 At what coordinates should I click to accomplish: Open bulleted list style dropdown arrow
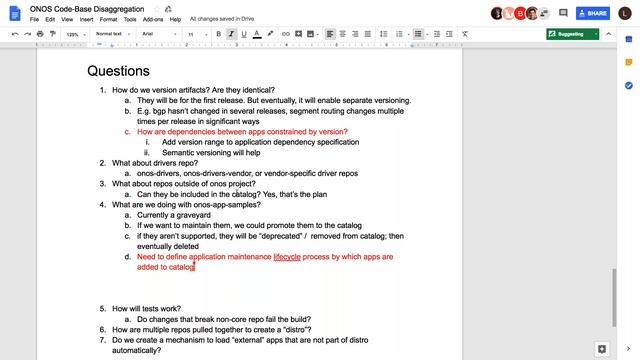[x=427, y=35]
